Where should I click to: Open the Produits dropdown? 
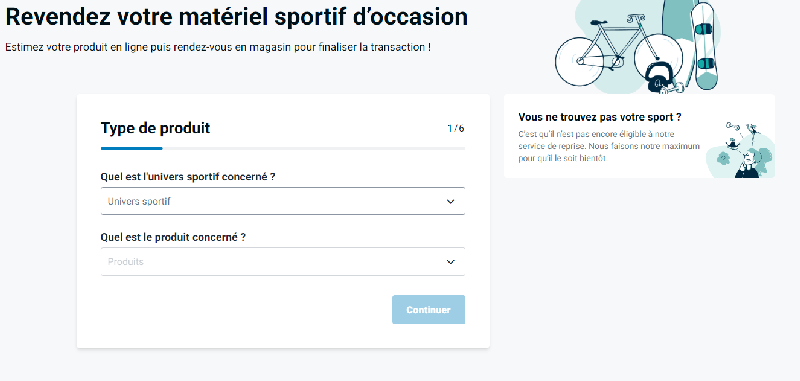(283, 262)
